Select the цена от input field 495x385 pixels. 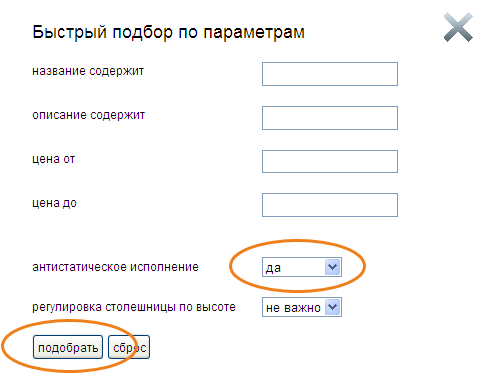(330, 162)
